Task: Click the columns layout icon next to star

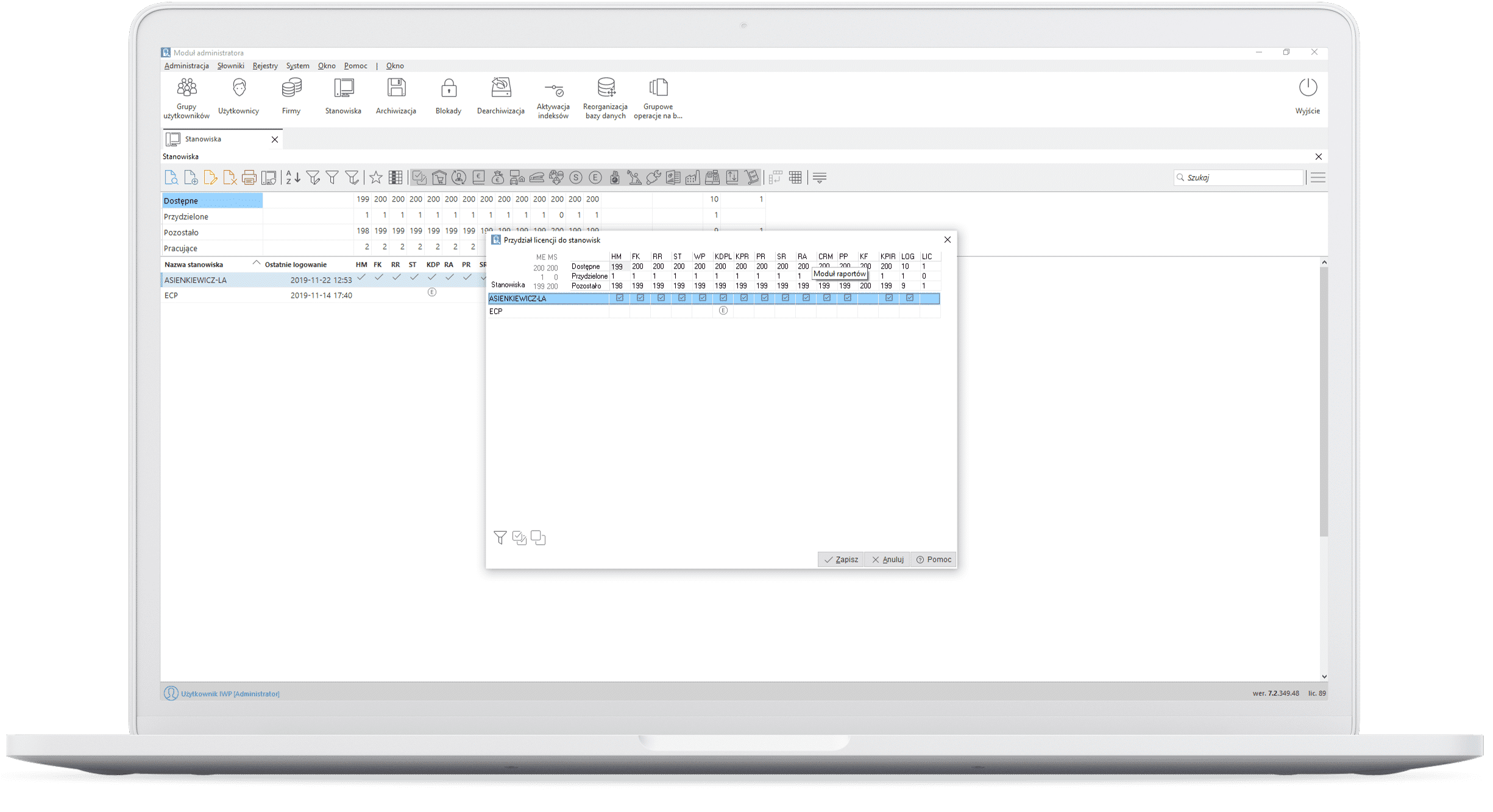Action: point(395,177)
